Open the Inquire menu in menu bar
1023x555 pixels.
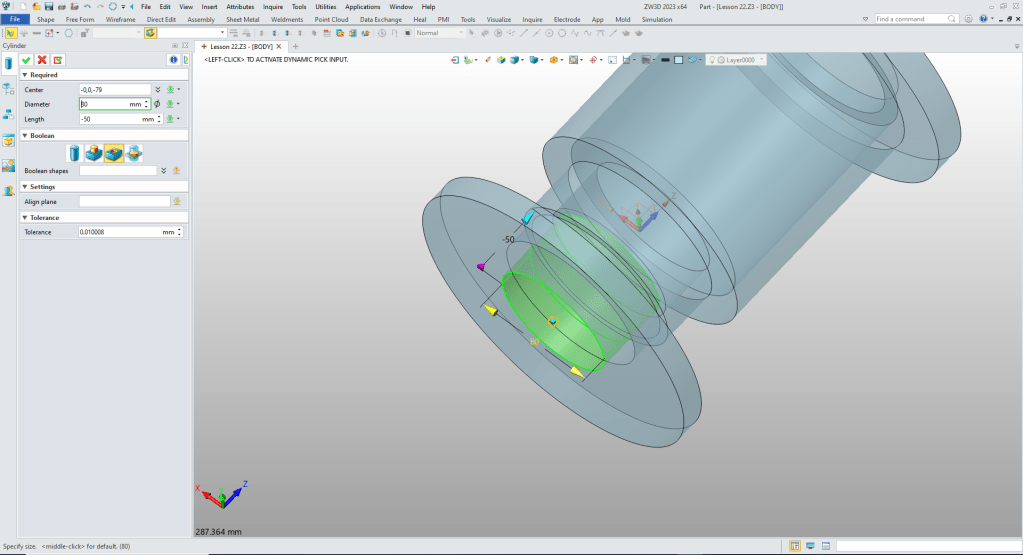[x=273, y=7]
